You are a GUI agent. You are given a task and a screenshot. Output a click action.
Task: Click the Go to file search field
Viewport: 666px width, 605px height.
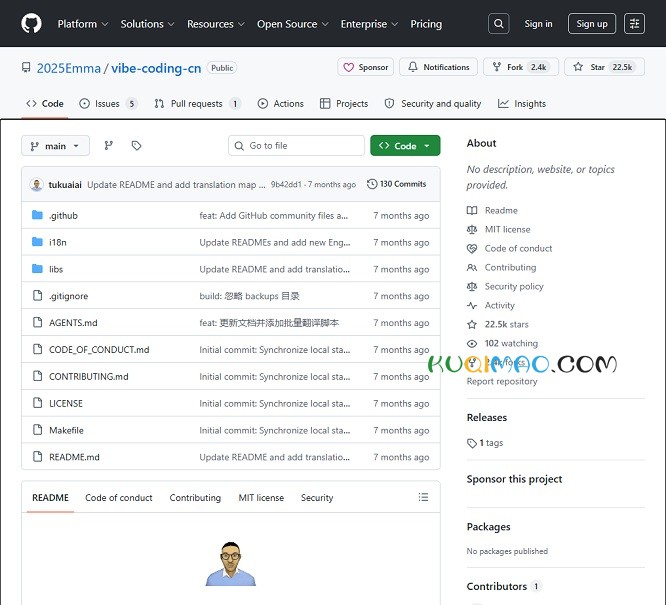[x=296, y=146]
